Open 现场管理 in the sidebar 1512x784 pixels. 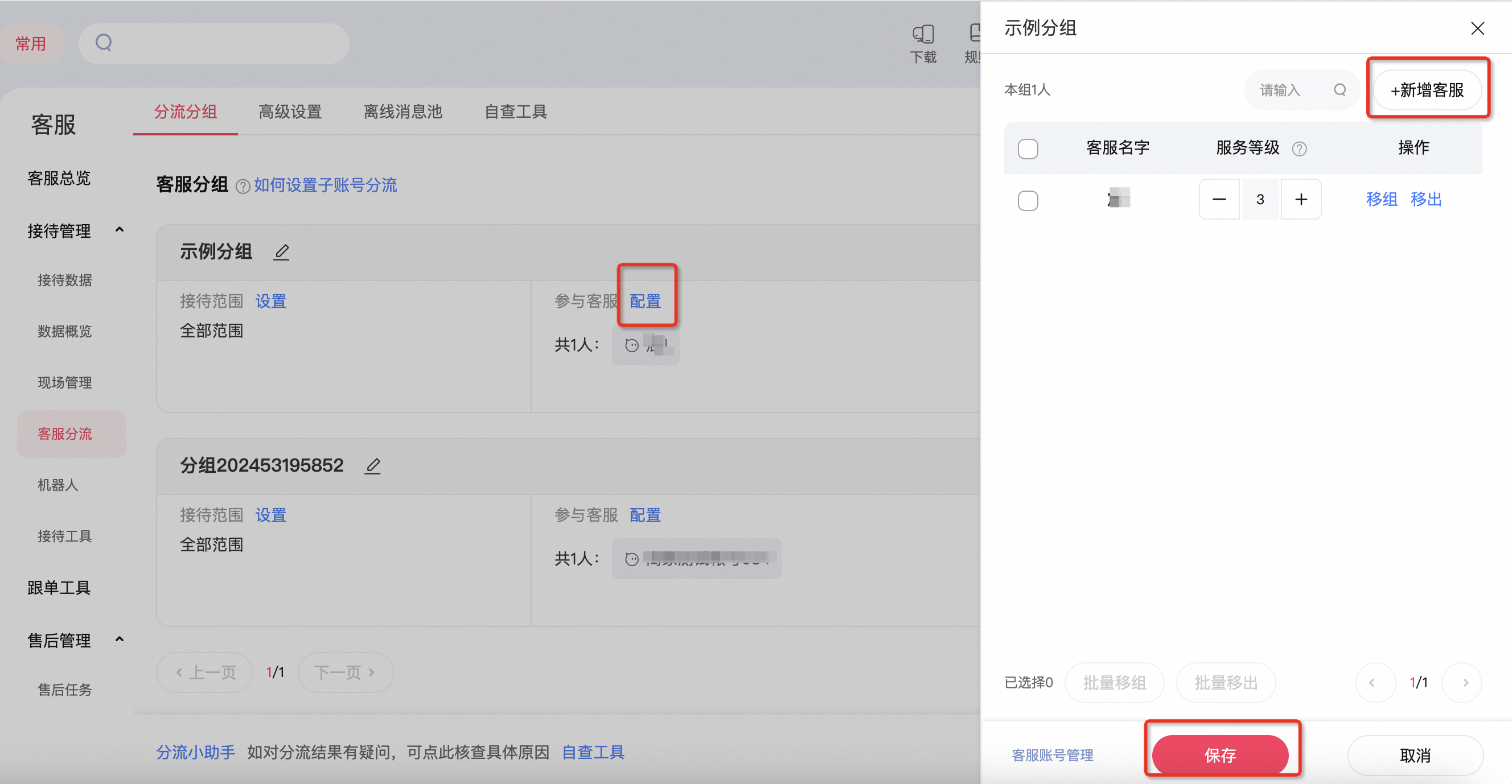pos(64,382)
